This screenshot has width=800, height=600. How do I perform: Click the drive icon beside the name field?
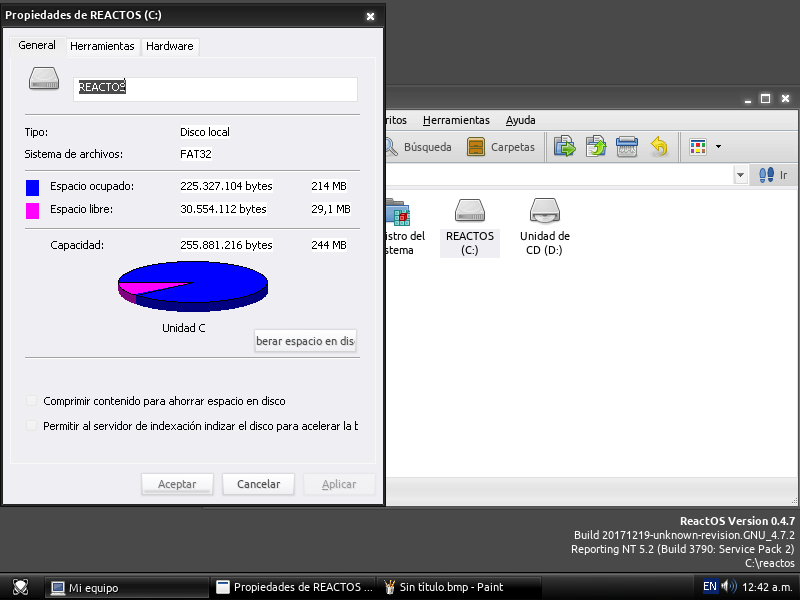point(44,79)
